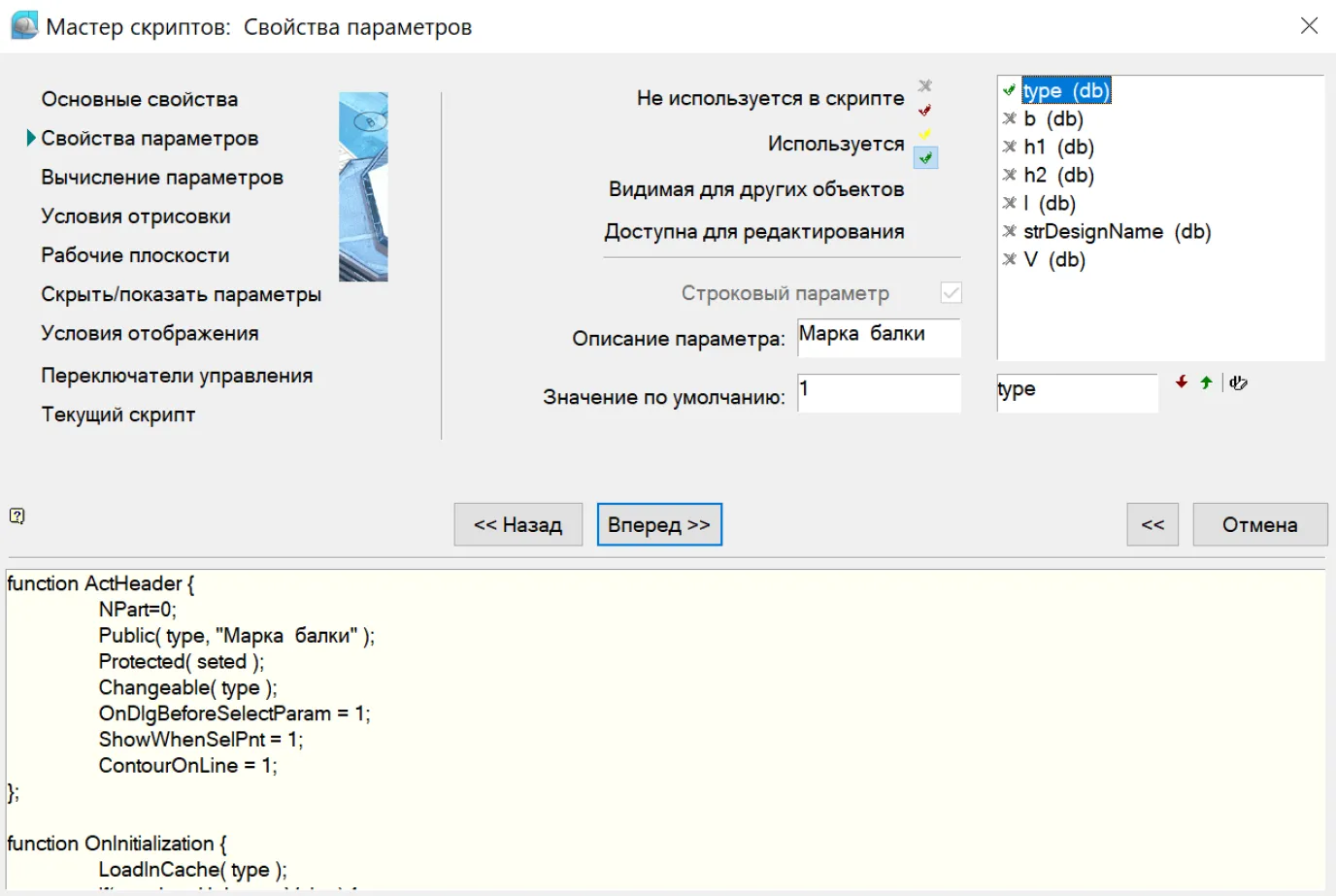The width and height of the screenshot is (1336, 896).
Task: Click the hand icon beside the arrows
Action: coord(1238,382)
